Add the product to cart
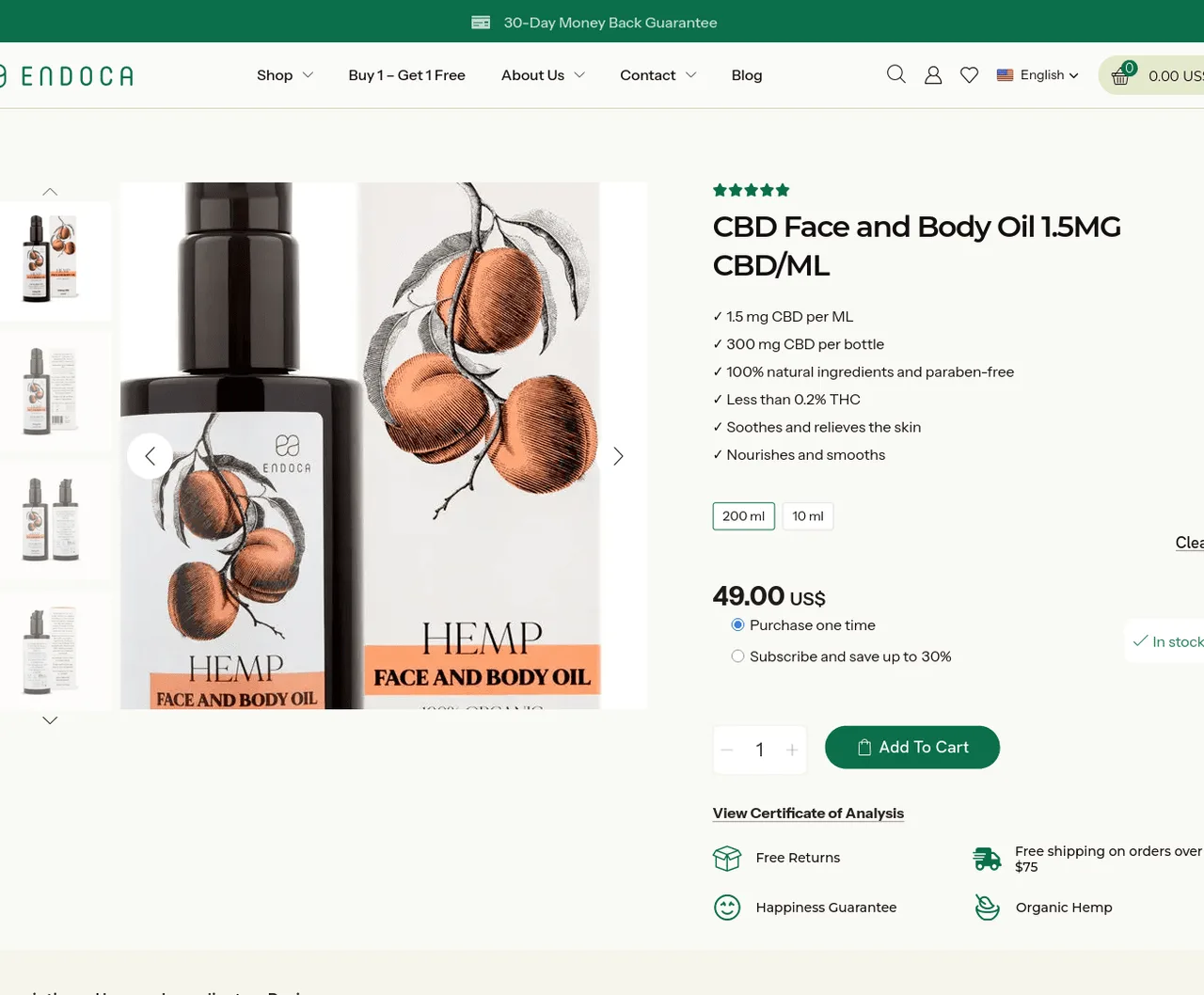The width and height of the screenshot is (1204, 995). pos(912,747)
